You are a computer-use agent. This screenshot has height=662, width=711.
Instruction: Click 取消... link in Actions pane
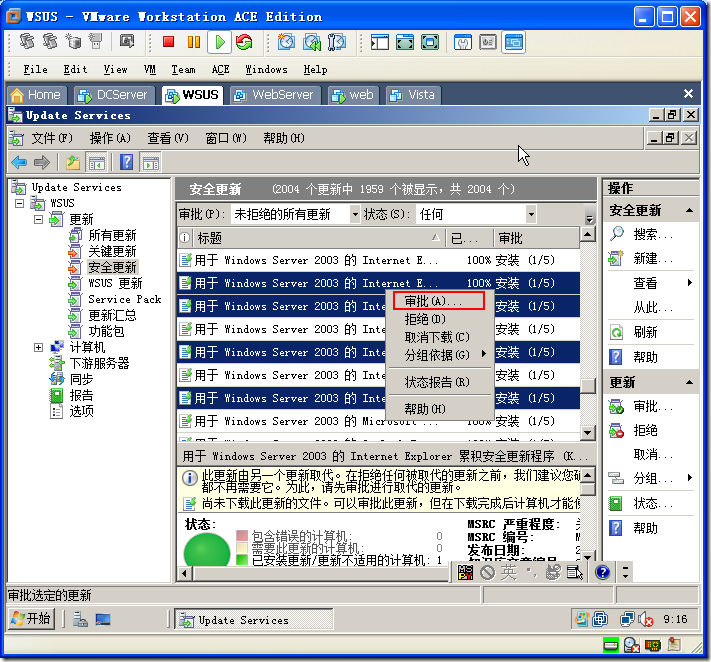click(x=653, y=454)
